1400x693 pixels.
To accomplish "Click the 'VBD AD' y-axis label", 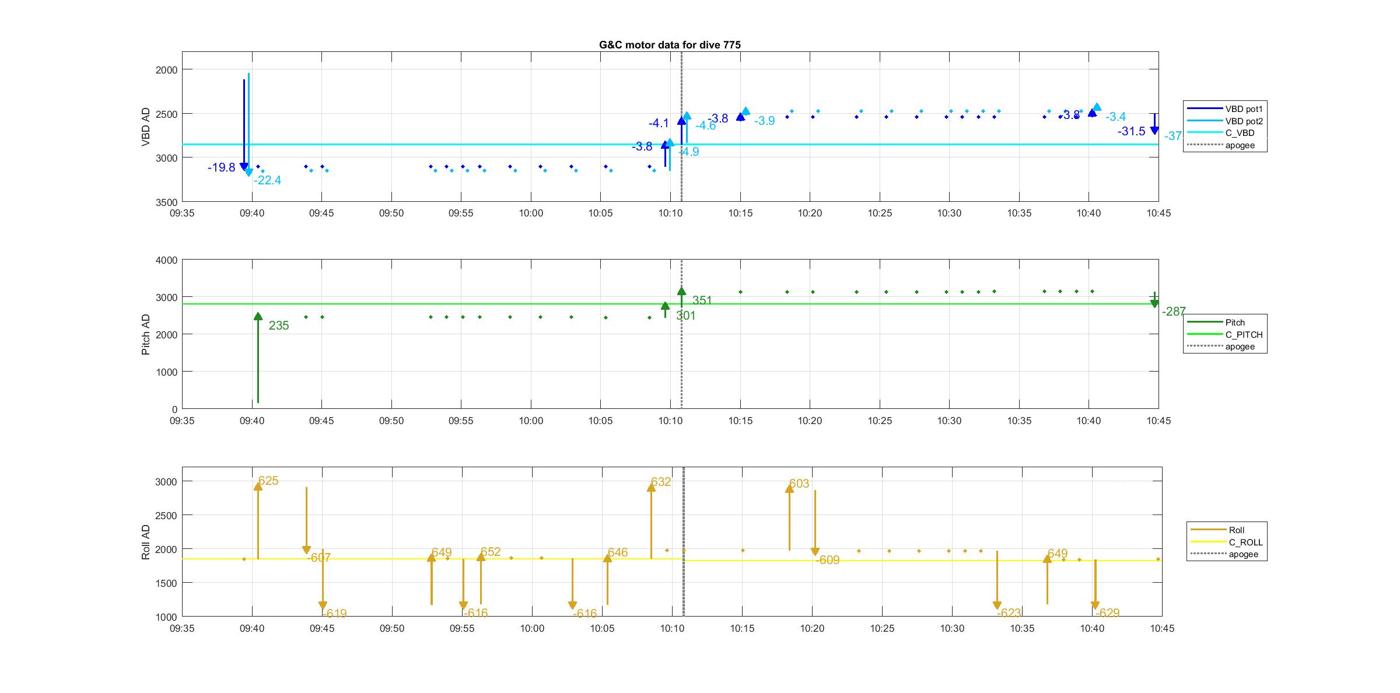I will 146,126.
